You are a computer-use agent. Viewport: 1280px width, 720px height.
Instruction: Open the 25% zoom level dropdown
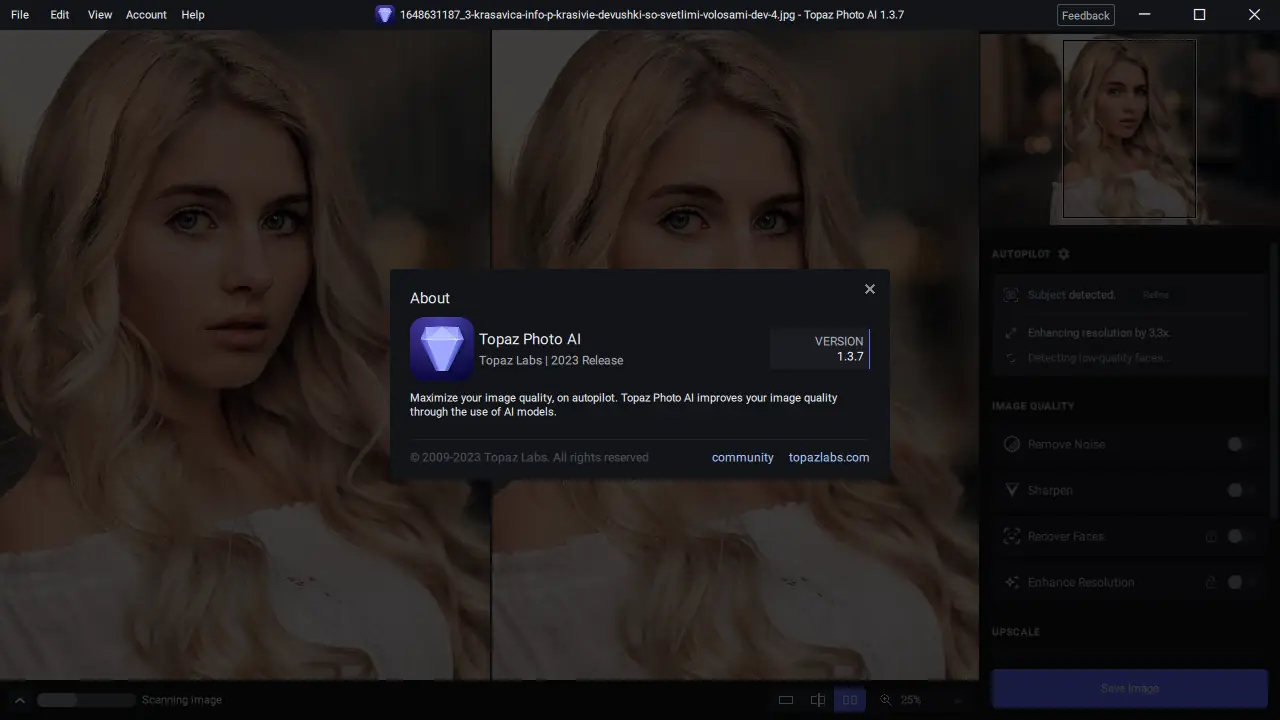[x=933, y=700]
